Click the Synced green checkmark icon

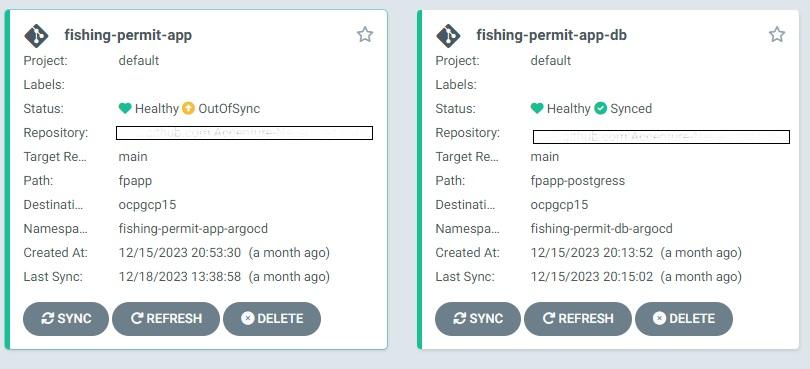600,109
